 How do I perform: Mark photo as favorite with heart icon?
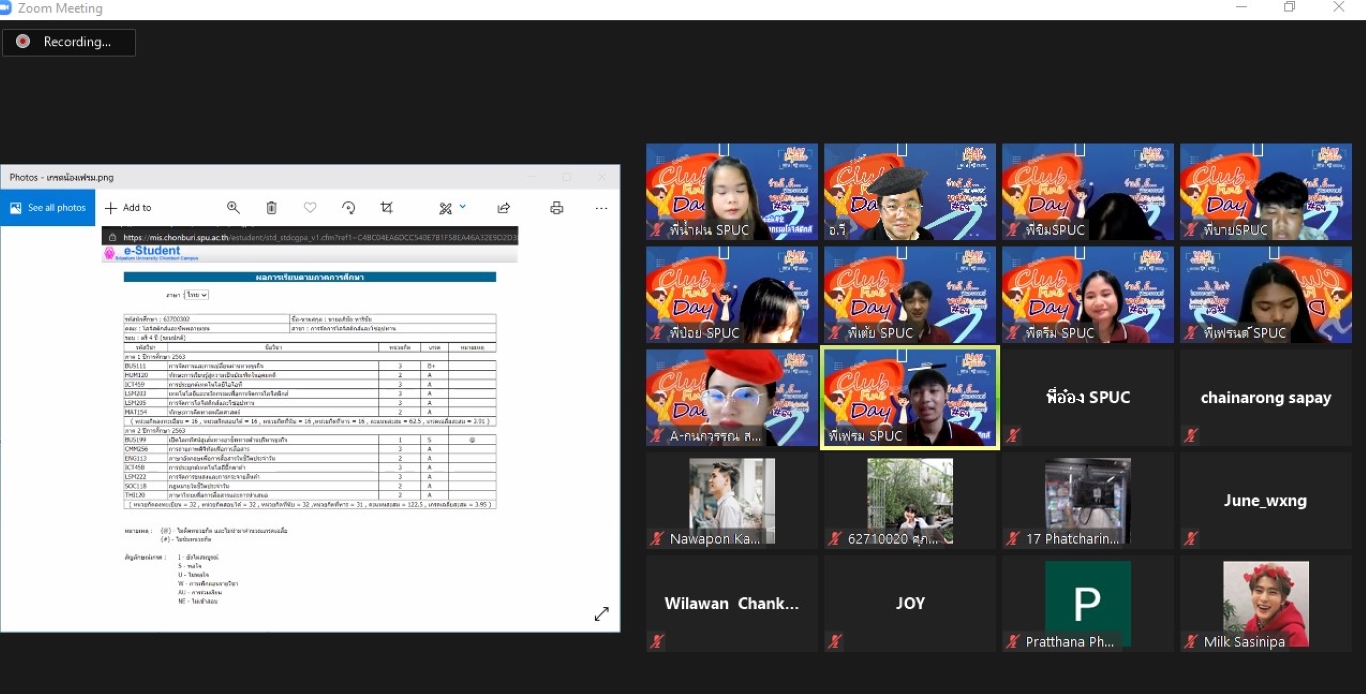310,208
